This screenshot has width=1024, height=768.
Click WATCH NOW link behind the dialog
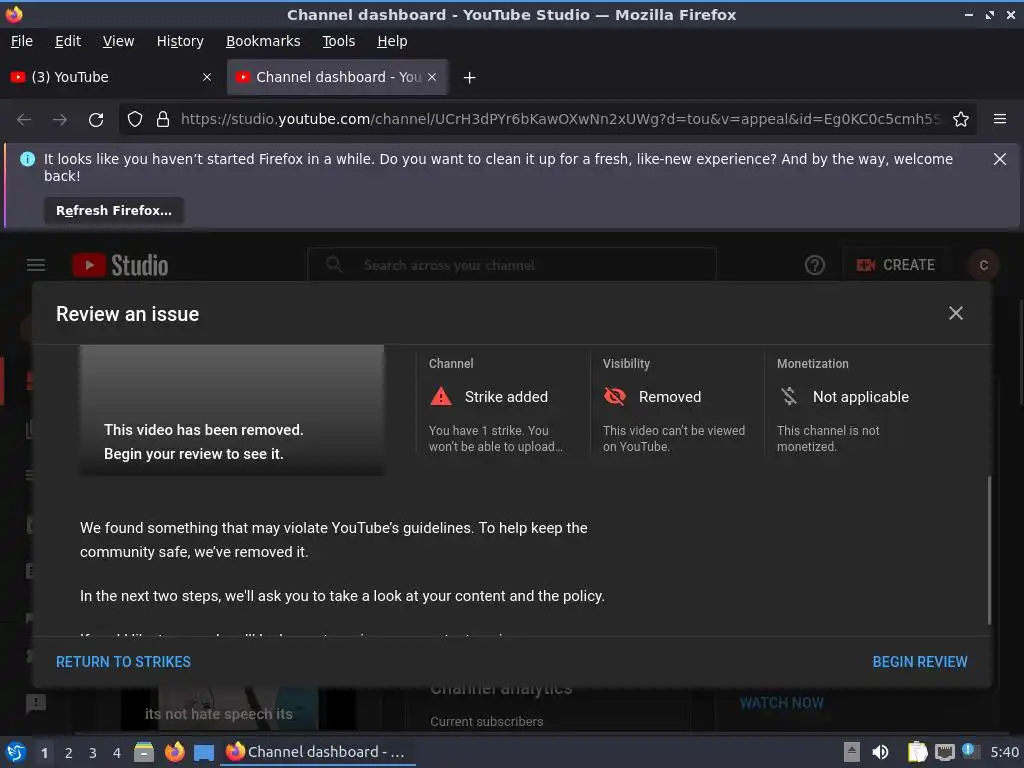pyautogui.click(x=781, y=703)
